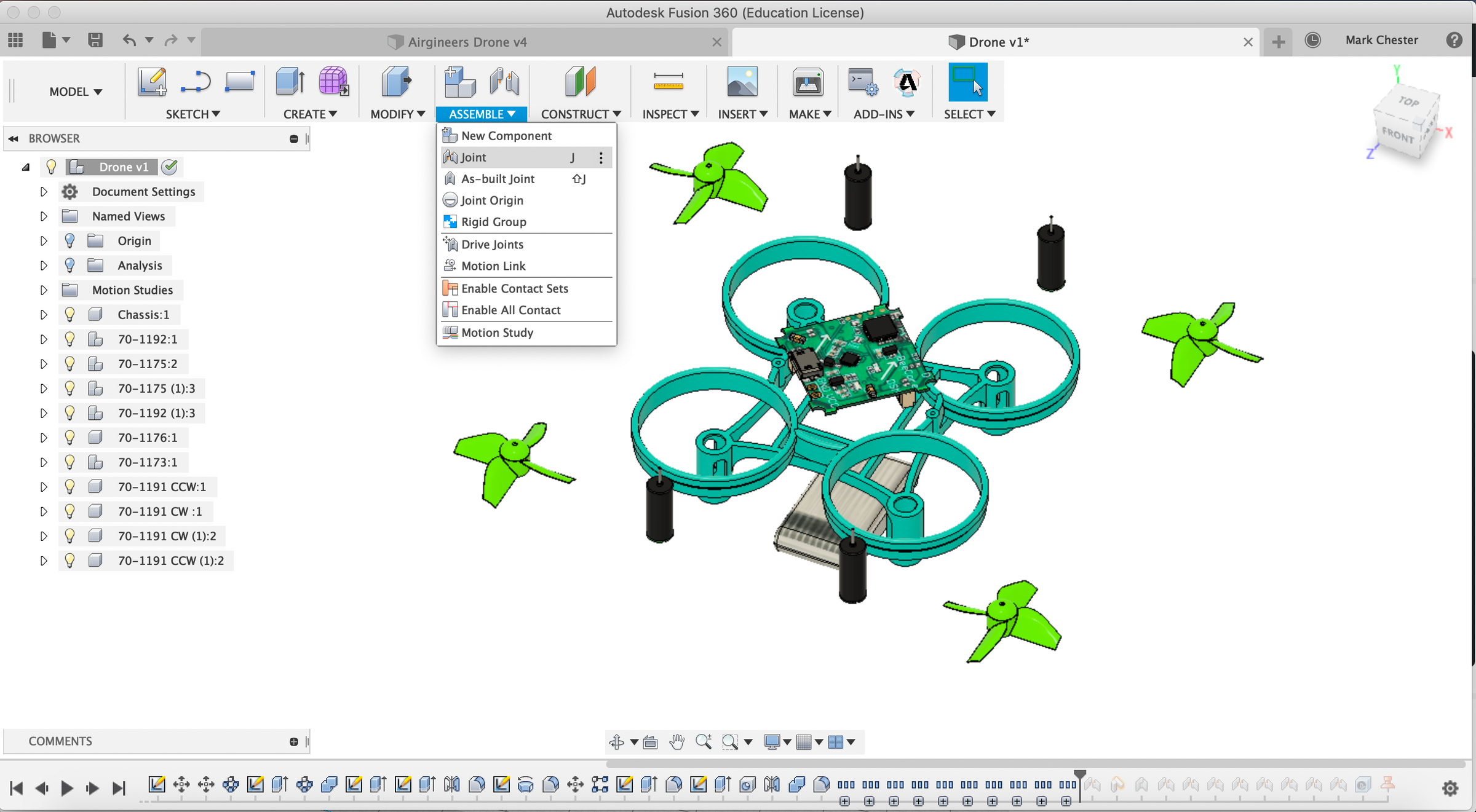The height and width of the screenshot is (812, 1476).
Task: Click the Save icon in the toolbar
Action: click(x=96, y=39)
